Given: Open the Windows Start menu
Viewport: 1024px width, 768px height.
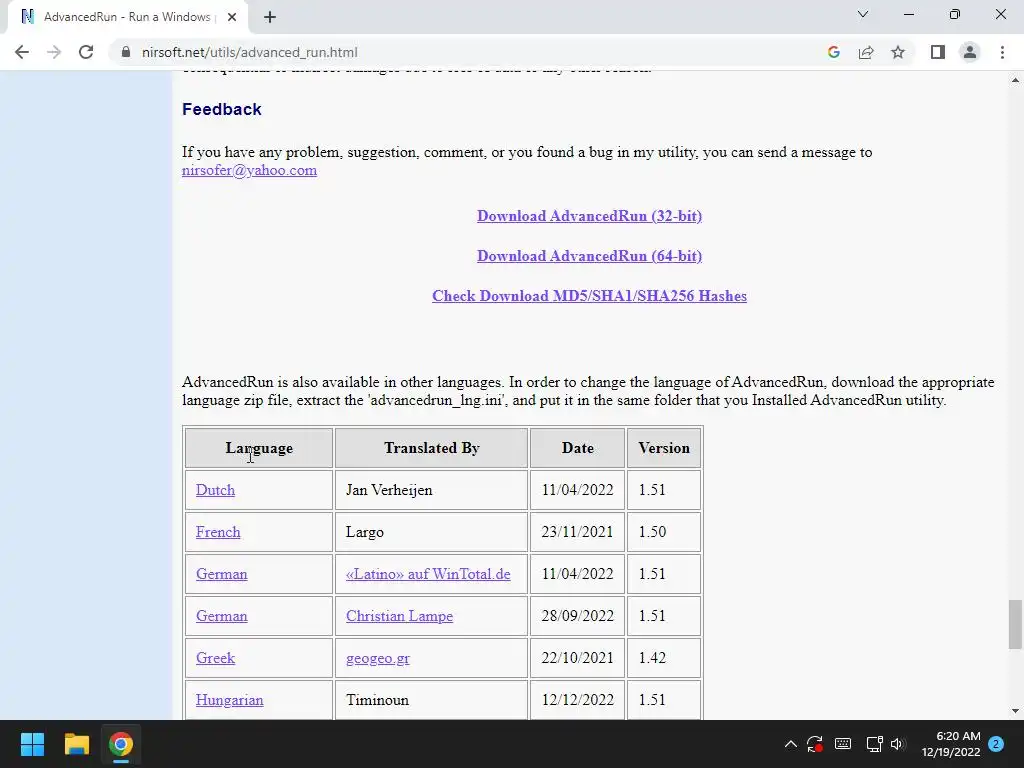Looking at the screenshot, I should (x=32, y=744).
